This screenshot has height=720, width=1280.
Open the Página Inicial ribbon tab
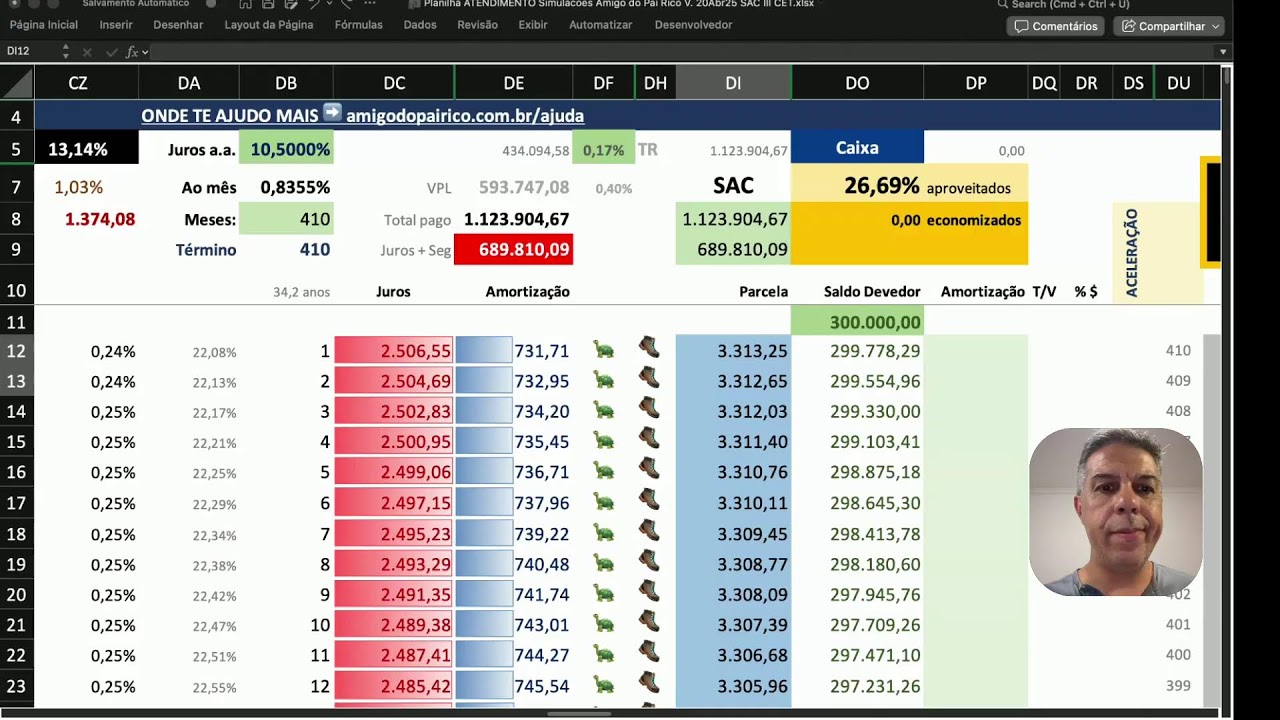(43, 25)
